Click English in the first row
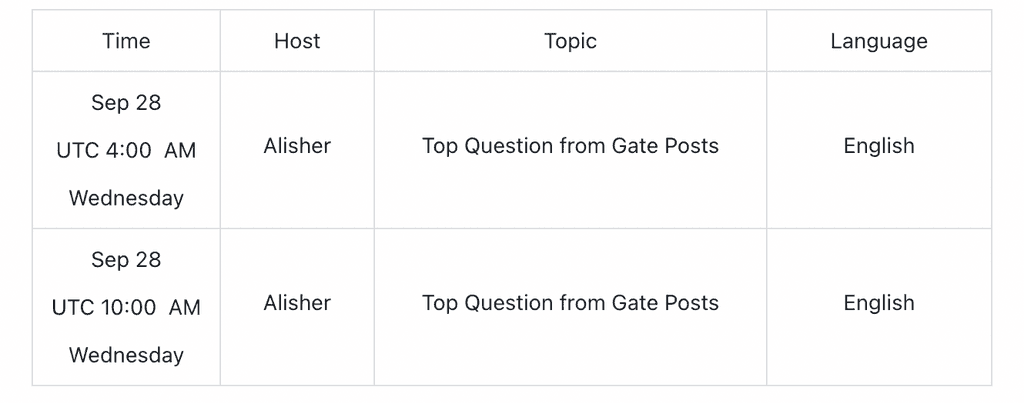 [878, 146]
